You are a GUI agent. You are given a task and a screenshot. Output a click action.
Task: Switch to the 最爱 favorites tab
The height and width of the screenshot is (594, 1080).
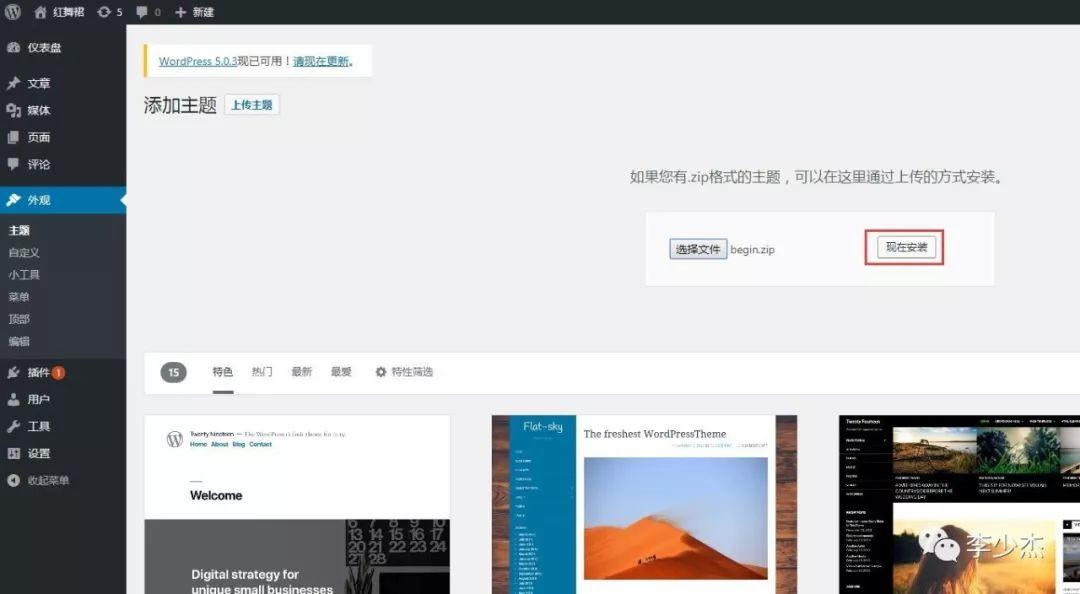click(x=341, y=372)
